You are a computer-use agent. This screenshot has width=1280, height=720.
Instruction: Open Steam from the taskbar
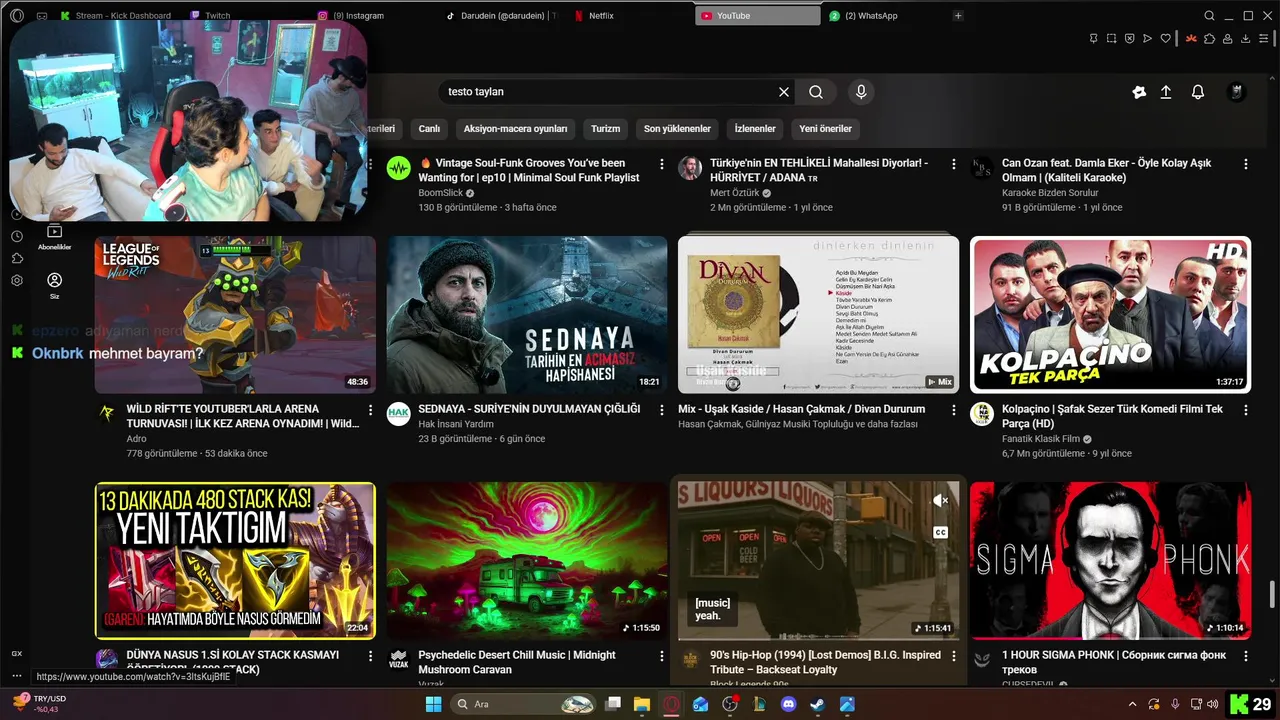coord(817,704)
